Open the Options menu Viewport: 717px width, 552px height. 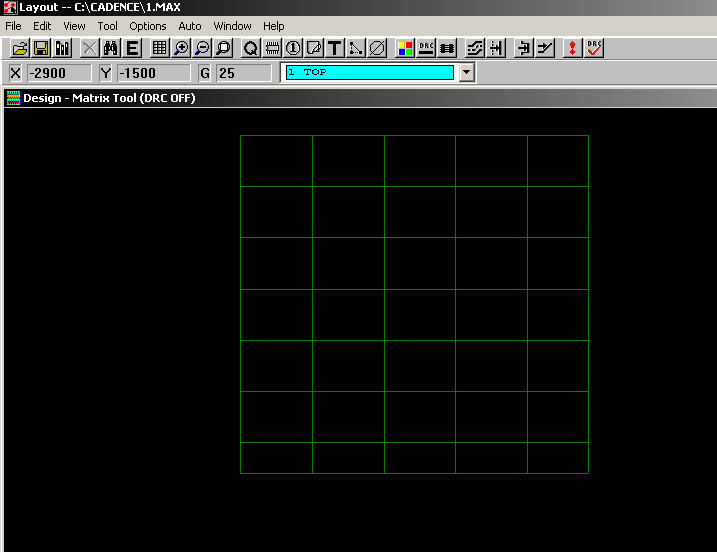click(148, 26)
